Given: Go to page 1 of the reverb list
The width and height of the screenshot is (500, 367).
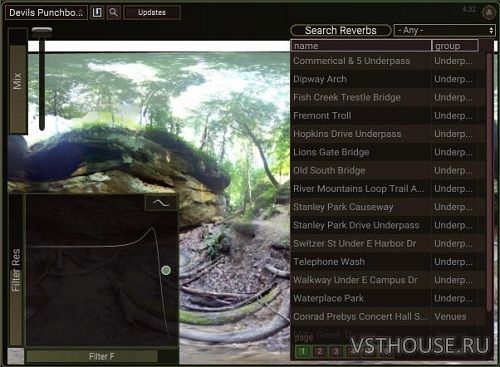Looking at the screenshot, I should [303, 351].
